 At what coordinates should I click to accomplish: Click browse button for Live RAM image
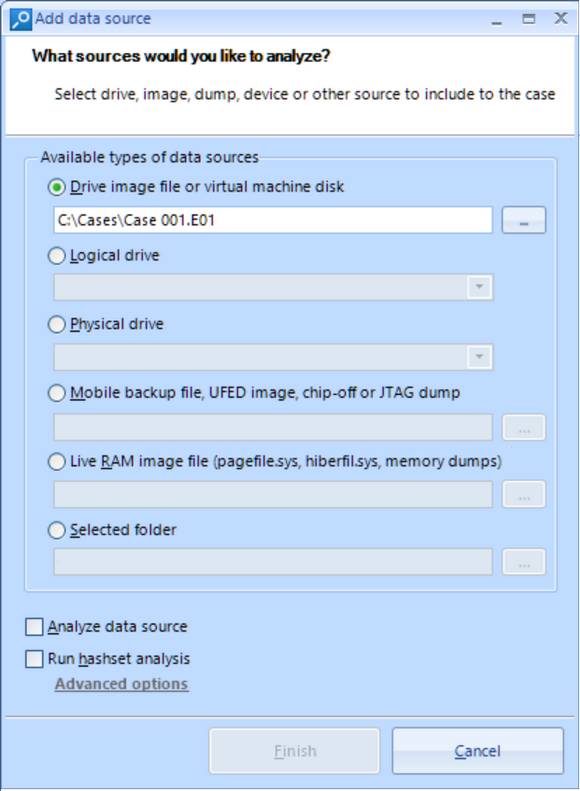tap(524, 494)
